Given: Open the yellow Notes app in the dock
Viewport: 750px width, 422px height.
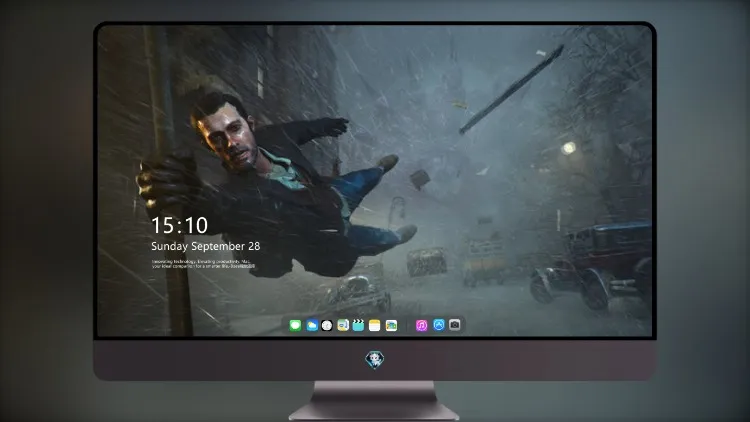Looking at the screenshot, I should pyautogui.click(x=375, y=325).
